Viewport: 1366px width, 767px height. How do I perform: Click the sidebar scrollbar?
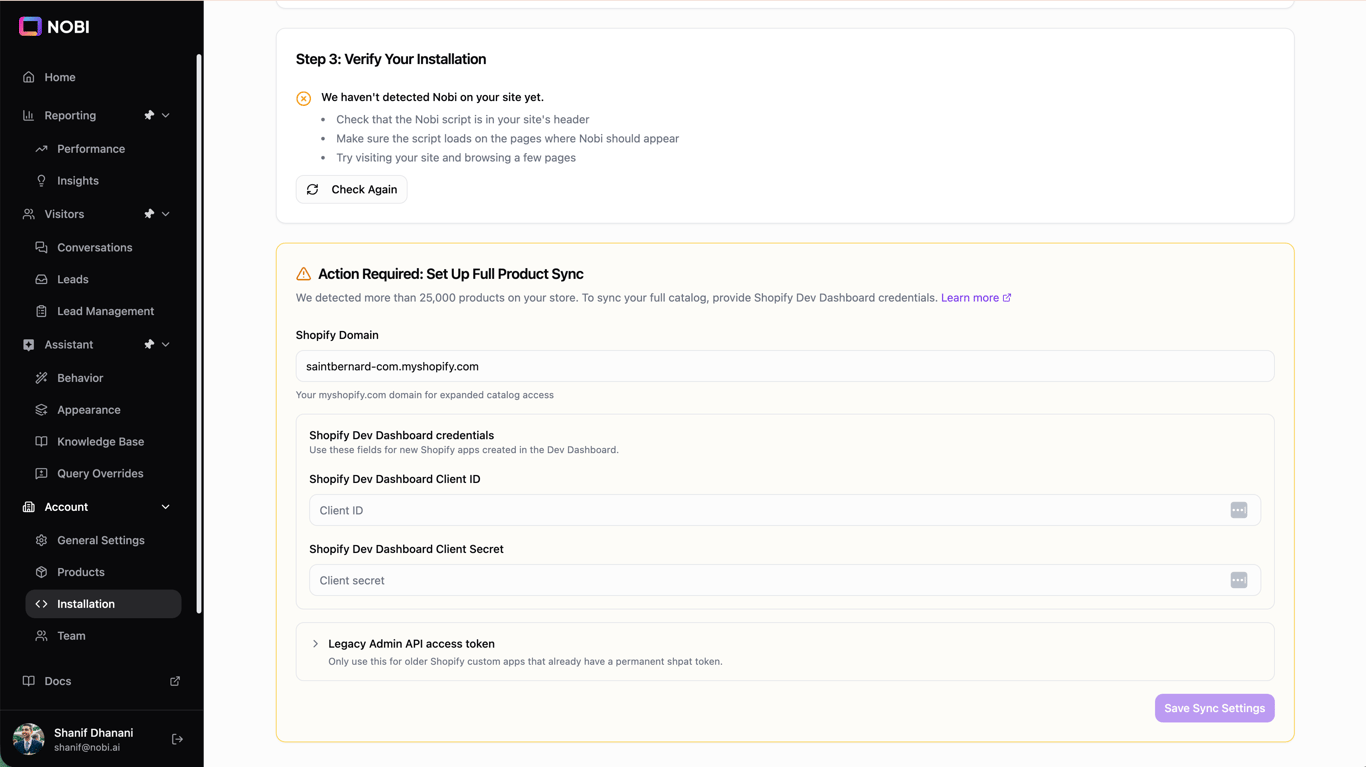(199, 333)
